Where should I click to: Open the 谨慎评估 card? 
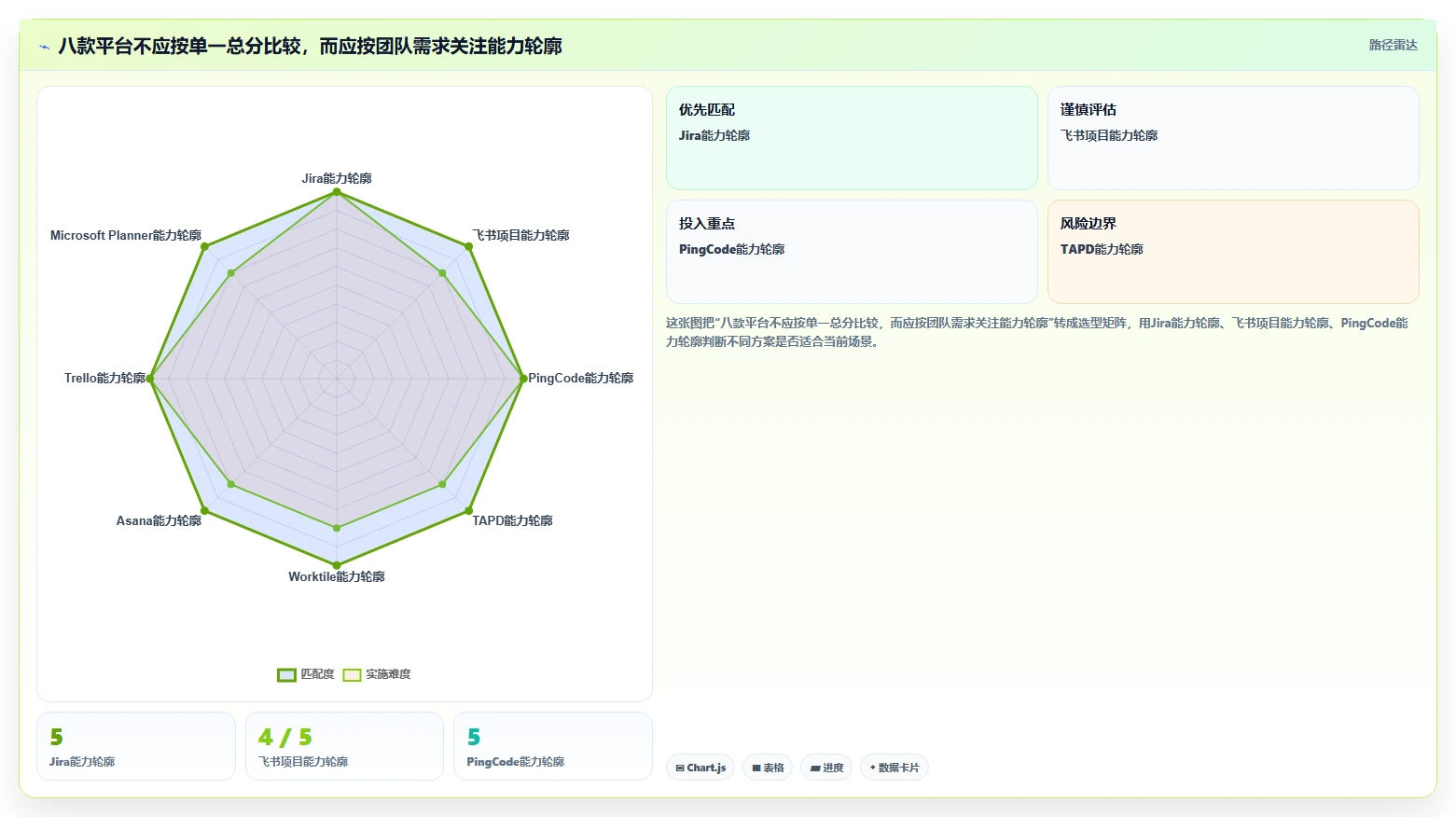pos(1233,138)
